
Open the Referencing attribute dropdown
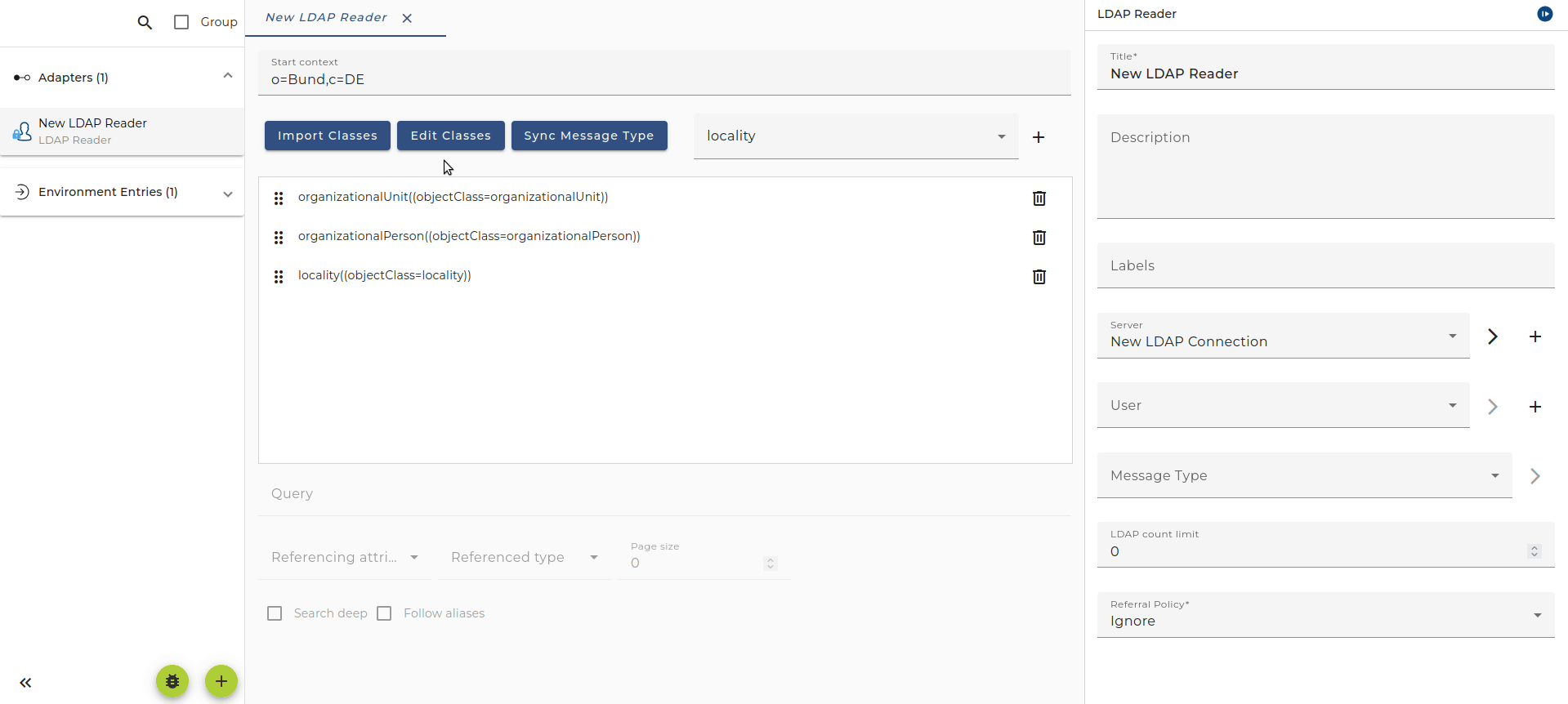click(x=345, y=557)
